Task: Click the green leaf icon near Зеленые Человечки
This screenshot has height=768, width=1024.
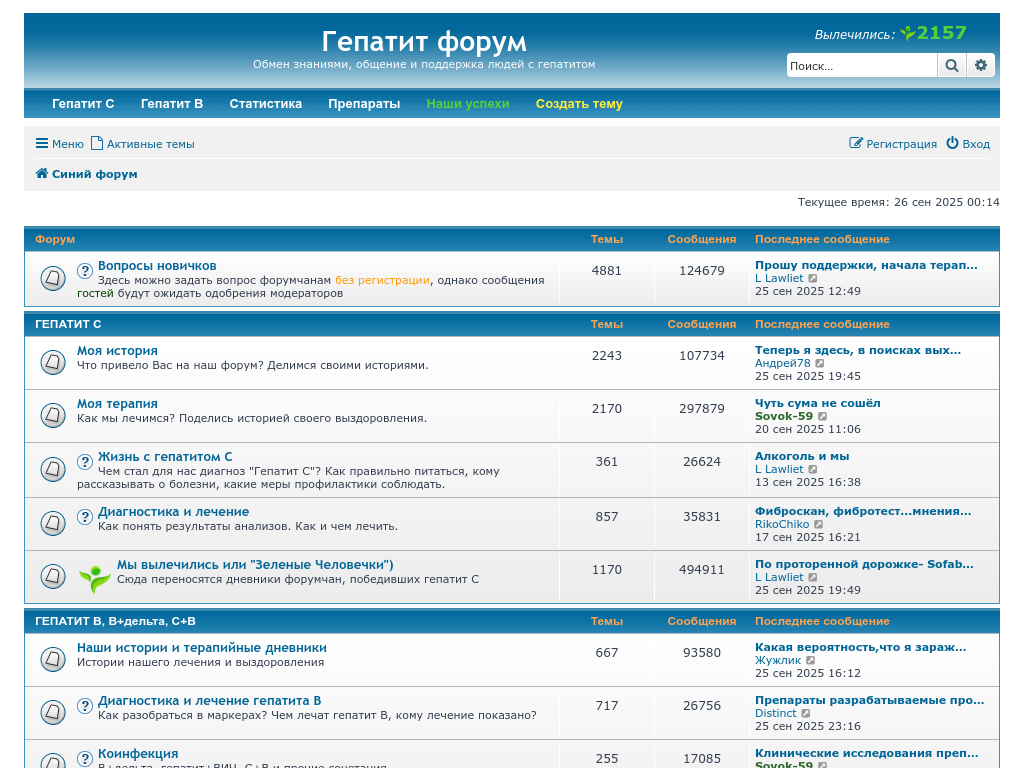Action: coord(95,577)
